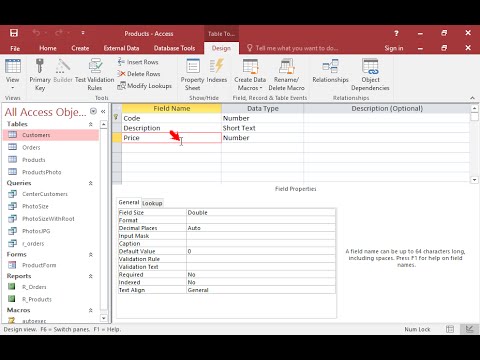Open the External Data ribbon tab
The image size is (480, 360).
click(121, 48)
